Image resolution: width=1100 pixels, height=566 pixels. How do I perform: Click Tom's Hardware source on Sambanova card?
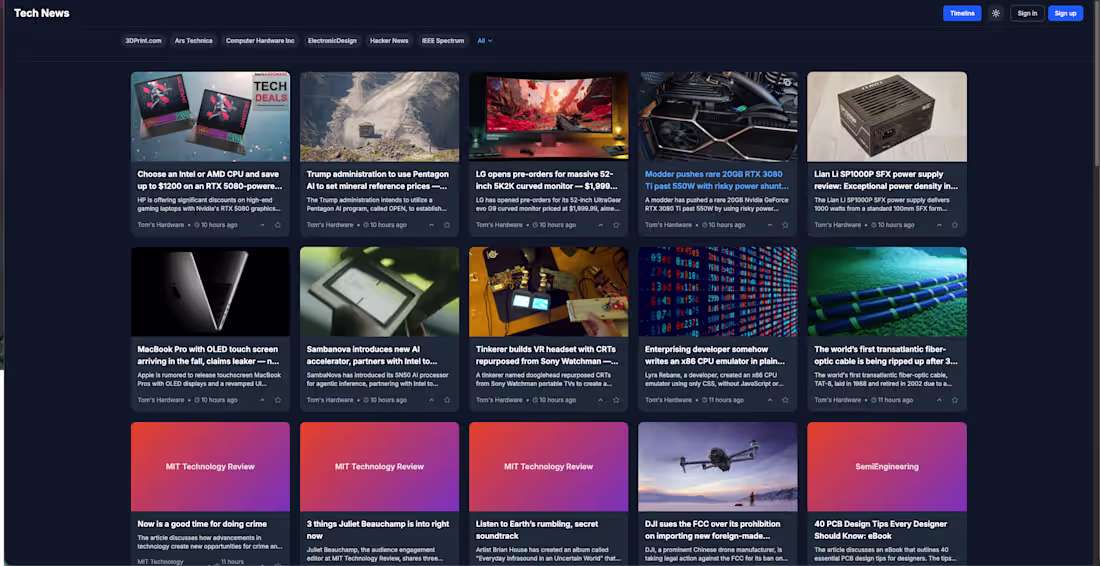[330, 400]
